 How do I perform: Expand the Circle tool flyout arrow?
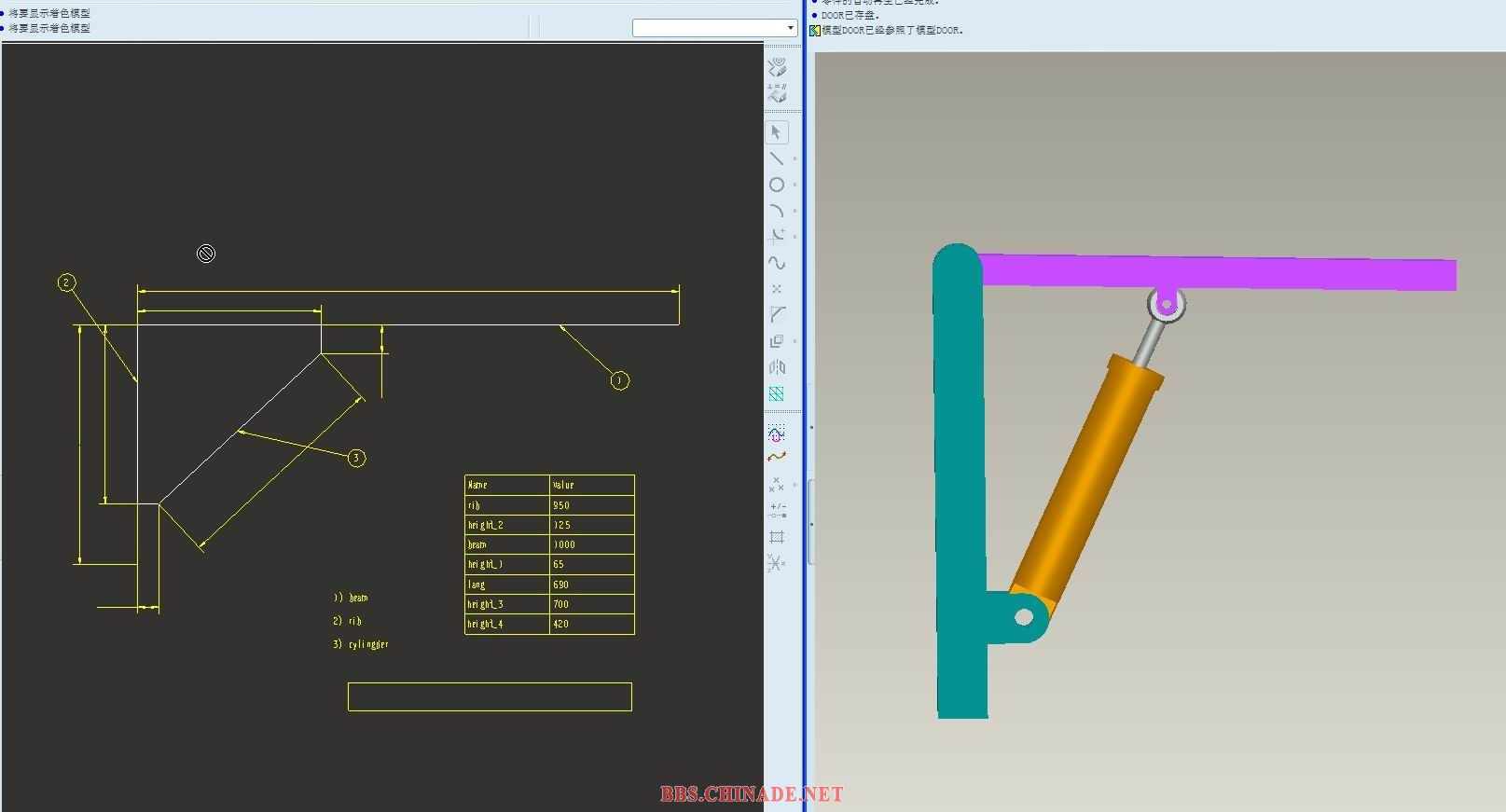794,185
